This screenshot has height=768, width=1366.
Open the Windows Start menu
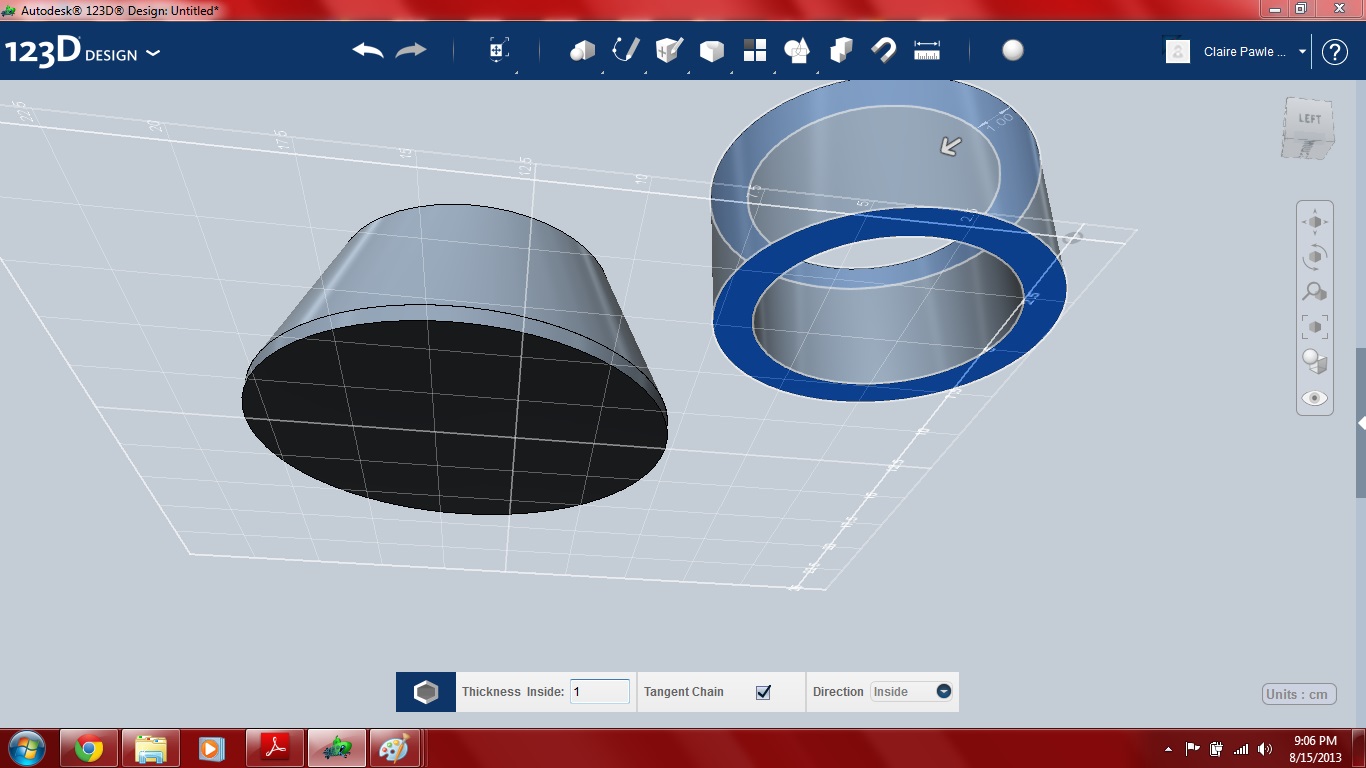click(26, 748)
